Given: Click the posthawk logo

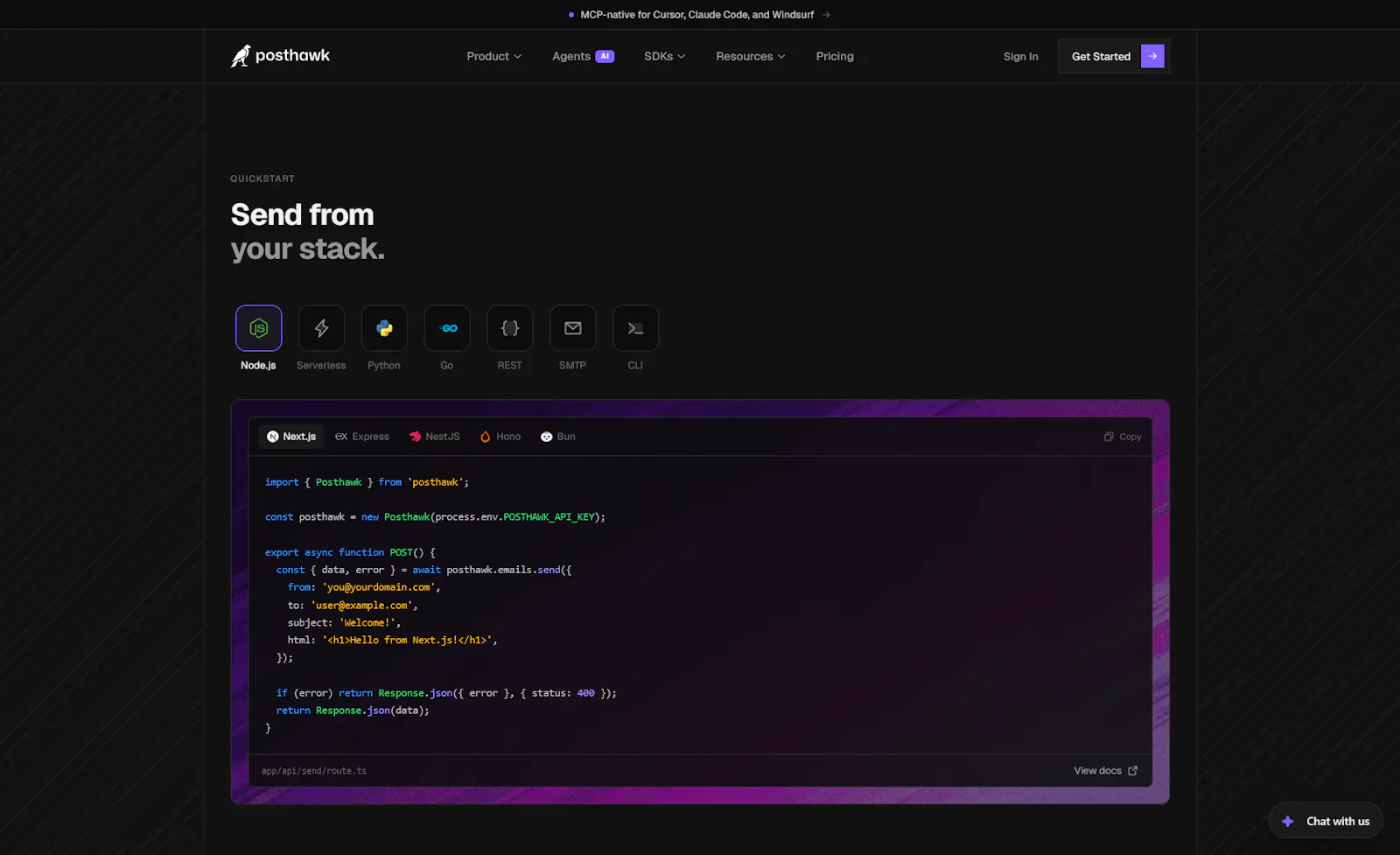Looking at the screenshot, I should click(x=280, y=56).
